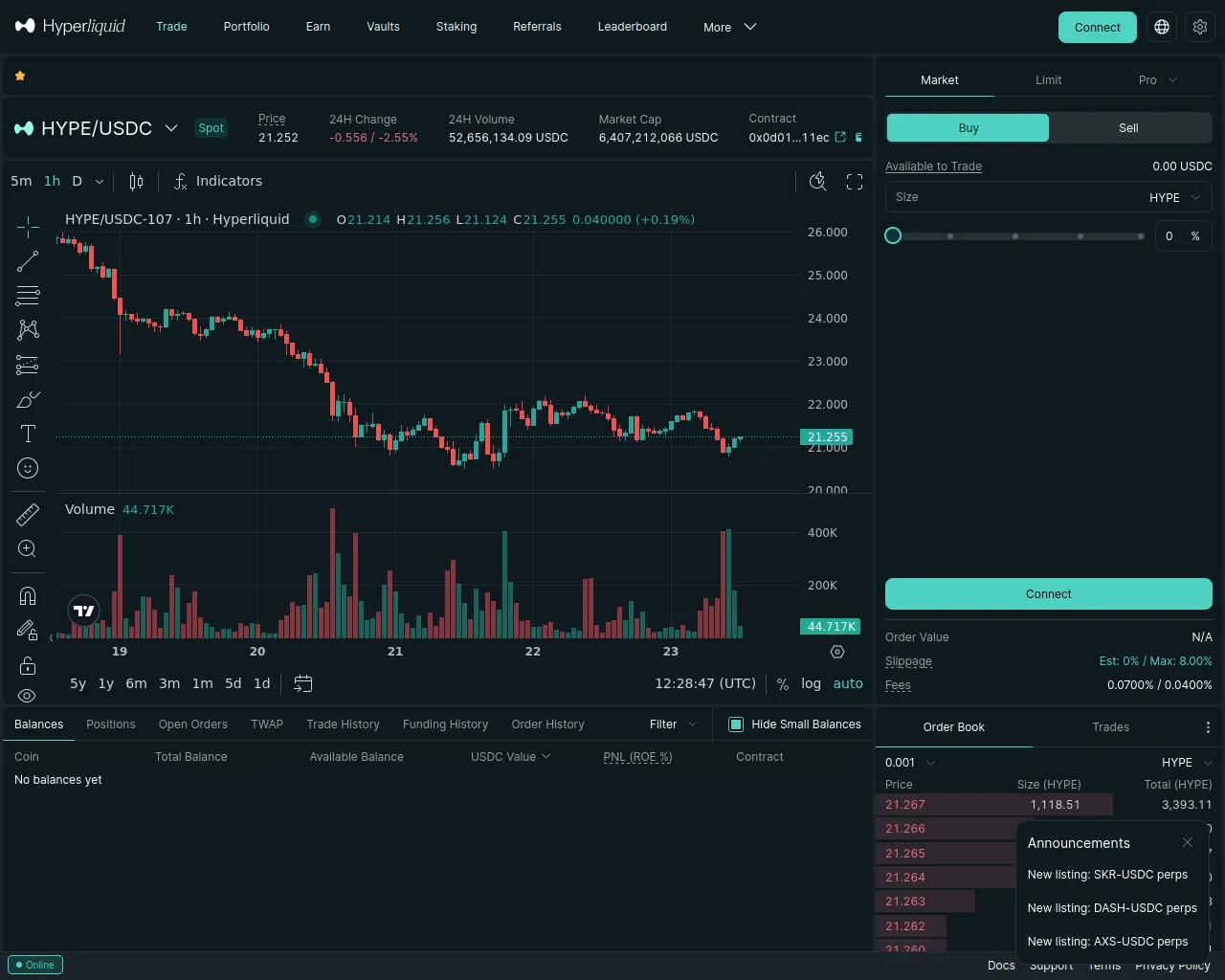The width and height of the screenshot is (1225, 980).
Task: Change the Size currency from HYPE
Action: 1174,197
